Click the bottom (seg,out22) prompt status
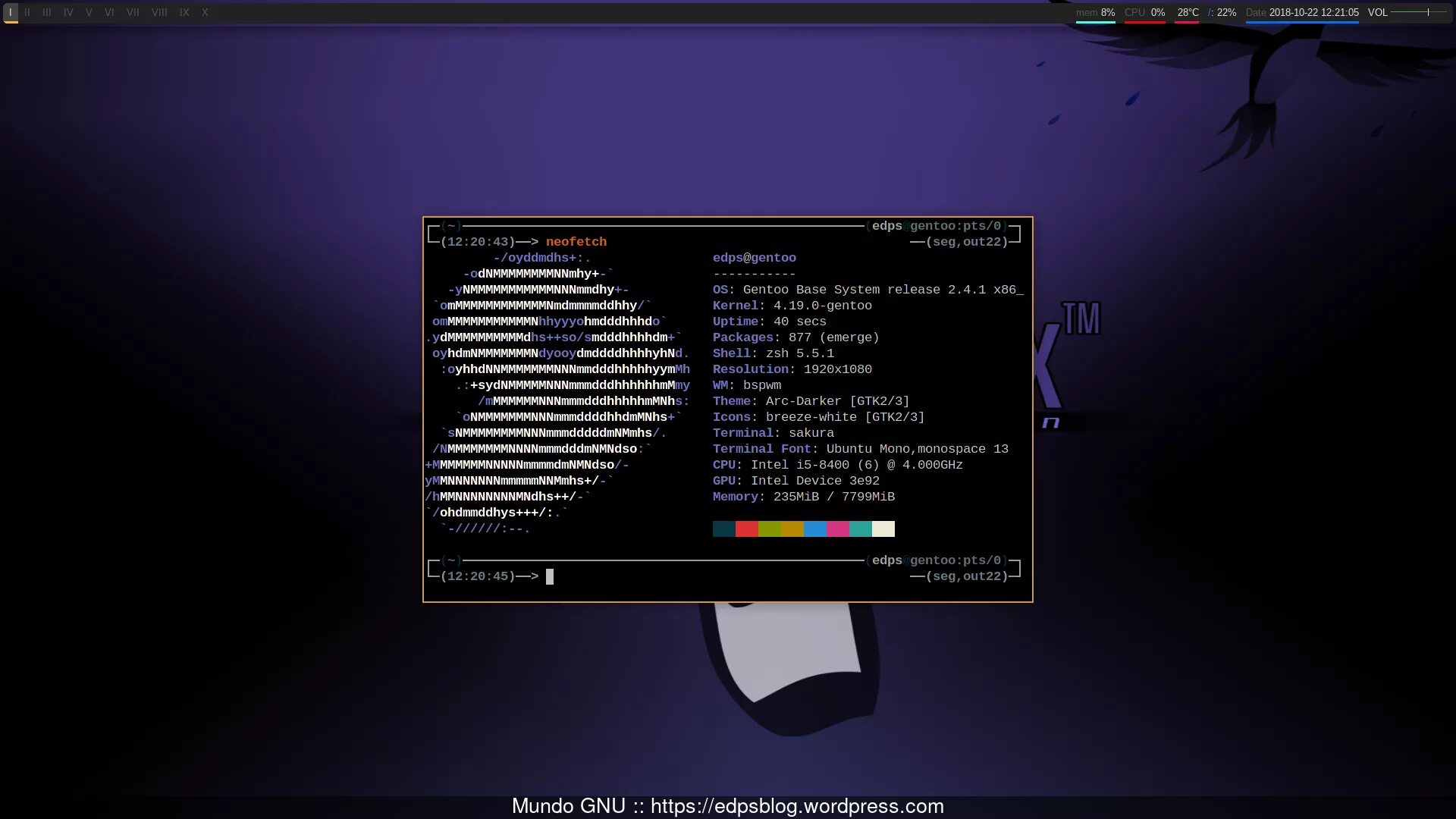Viewport: 1456px width, 819px height. point(967,576)
